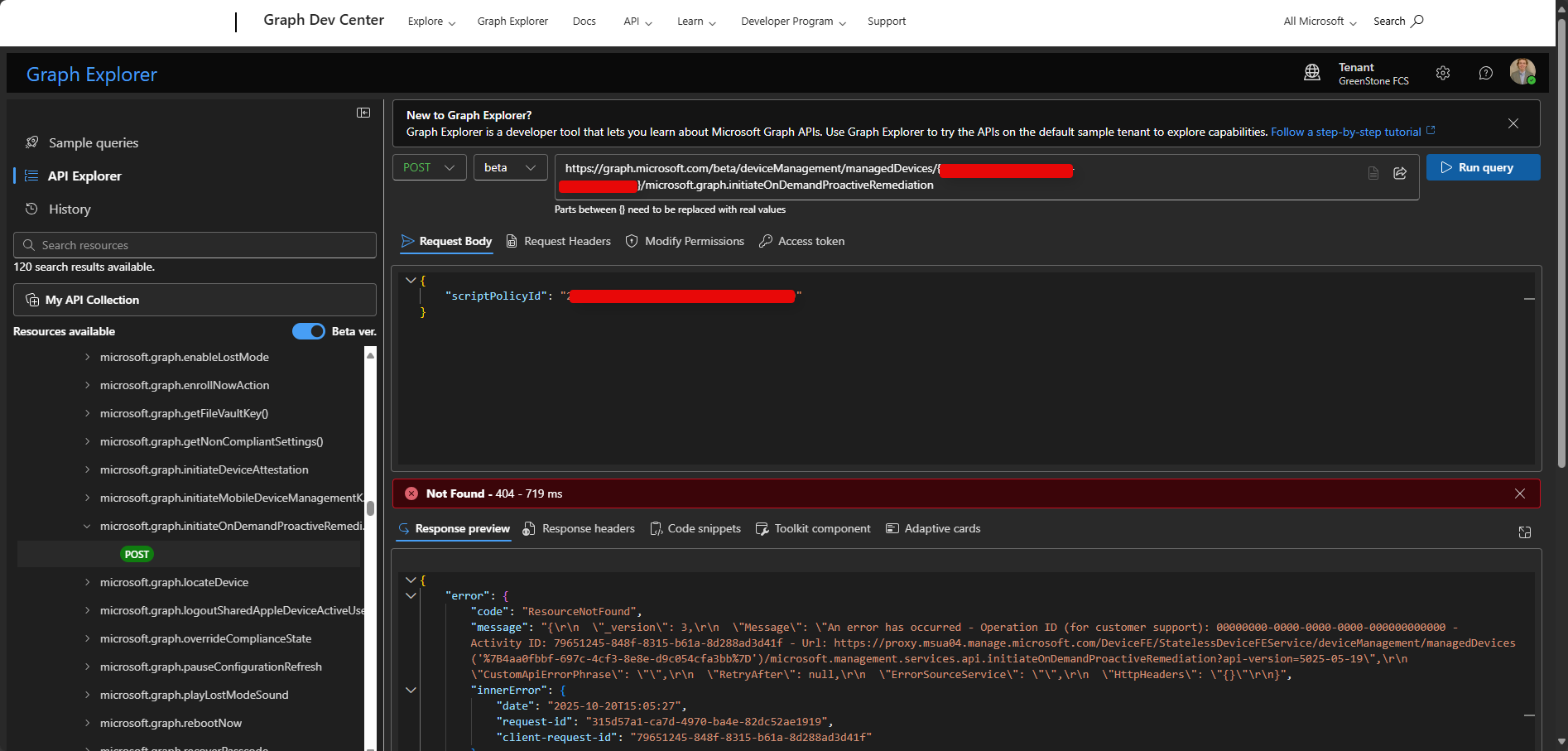The height and width of the screenshot is (751, 1568).
Task: Collapse the sidebar panel icon
Action: [363, 113]
